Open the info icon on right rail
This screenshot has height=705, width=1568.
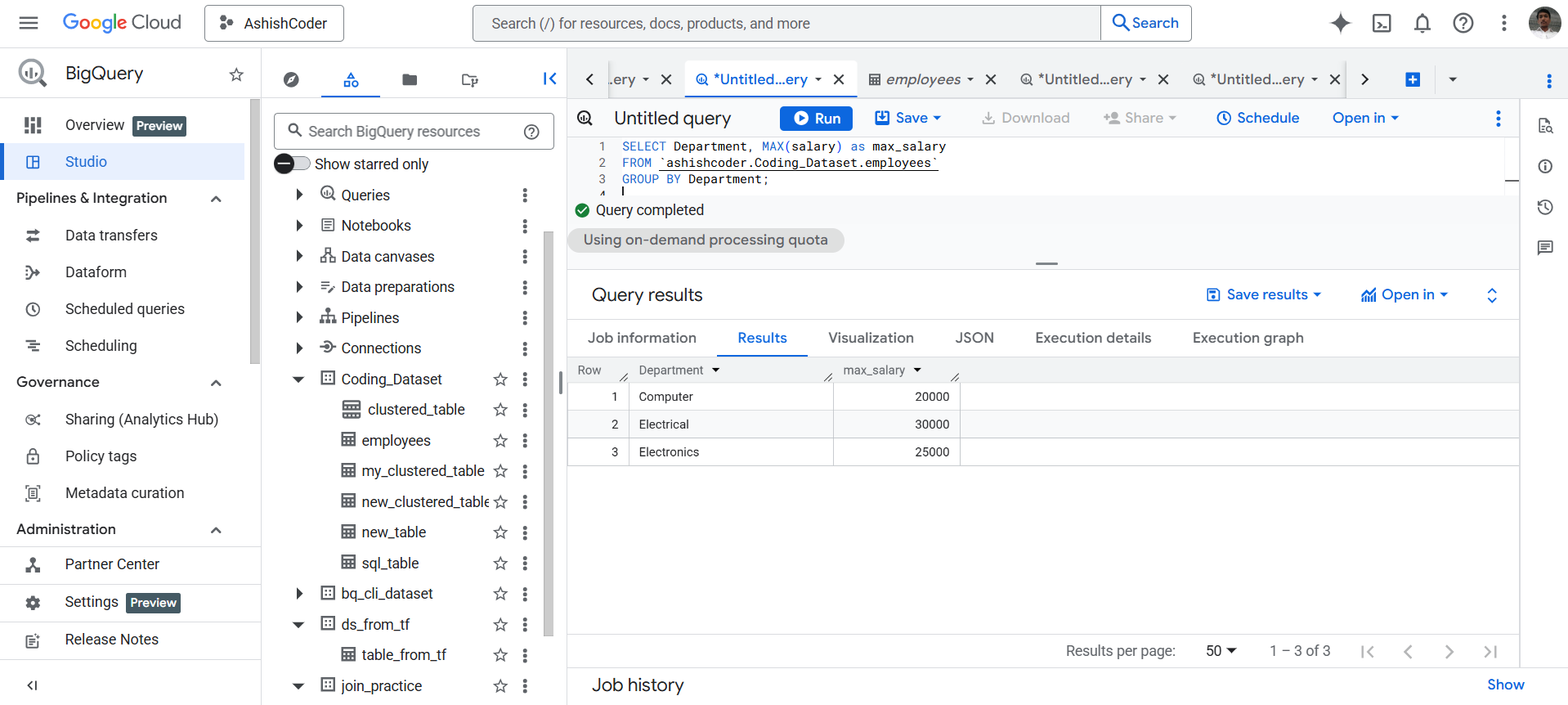click(x=1545, y=166)
